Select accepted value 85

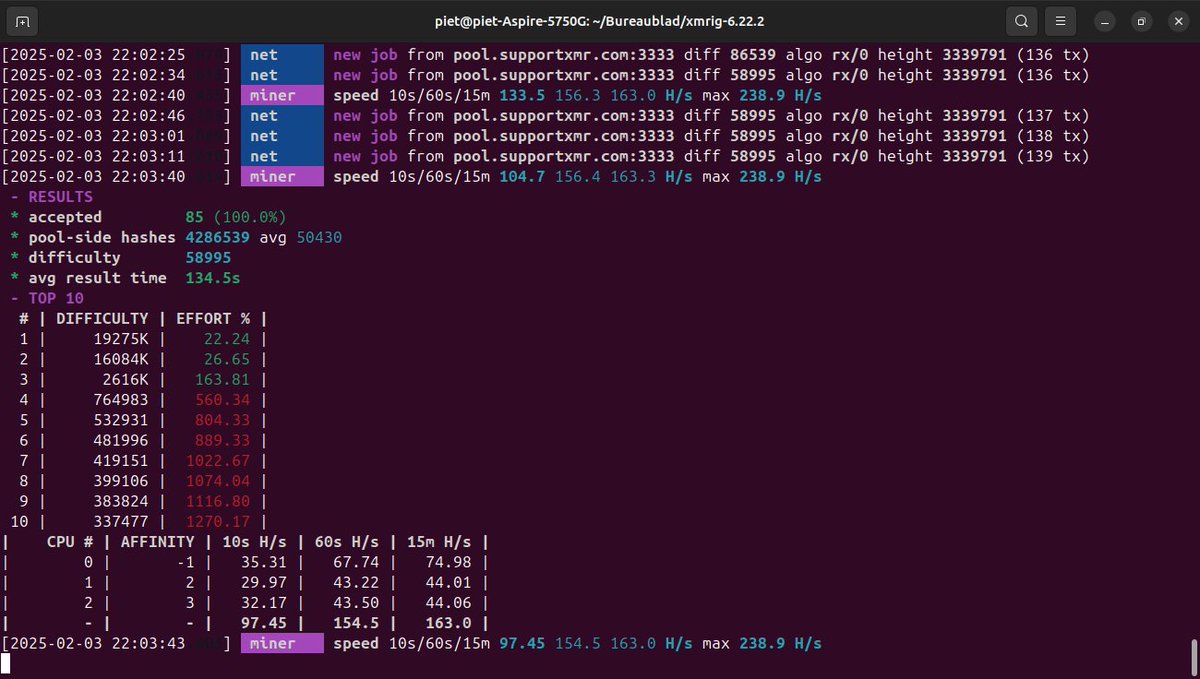pos(195,217)
